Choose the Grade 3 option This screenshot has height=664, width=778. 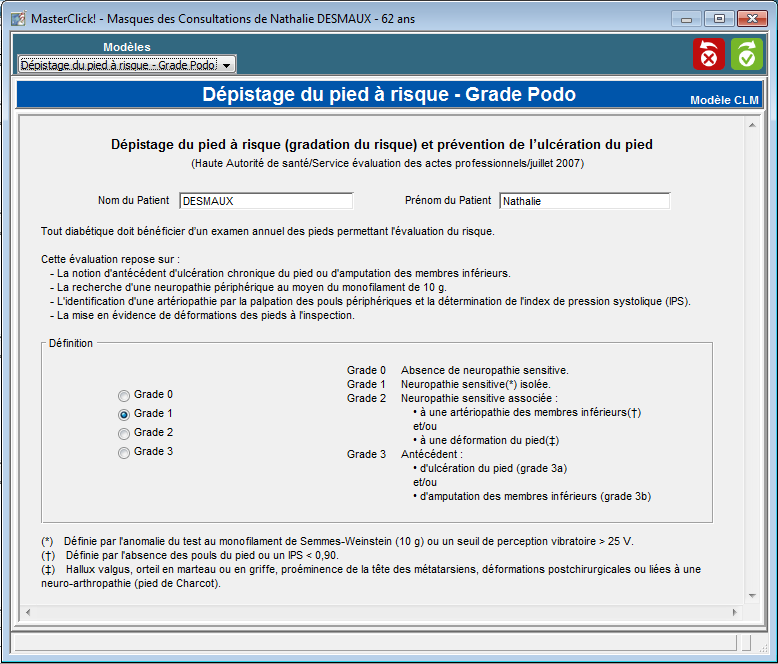(124, 452)
